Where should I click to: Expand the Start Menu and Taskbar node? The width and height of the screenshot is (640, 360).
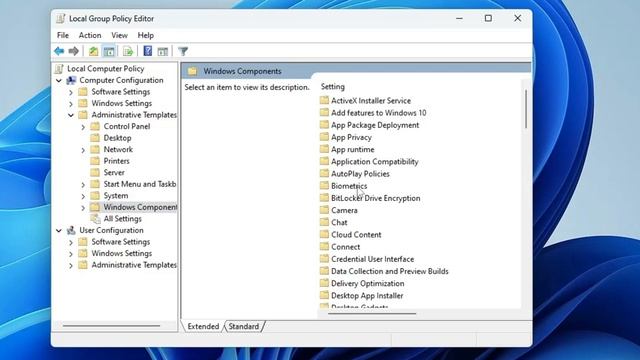83,184
